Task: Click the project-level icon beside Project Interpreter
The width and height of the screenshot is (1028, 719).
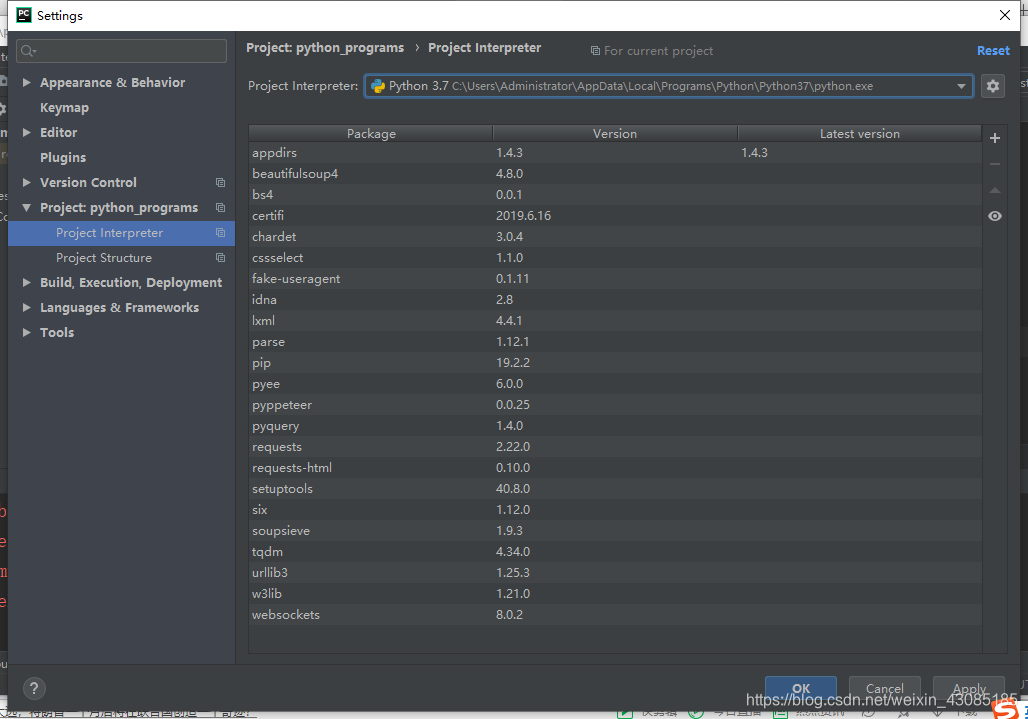Action: pyautogui.click(x=220, y=233)
